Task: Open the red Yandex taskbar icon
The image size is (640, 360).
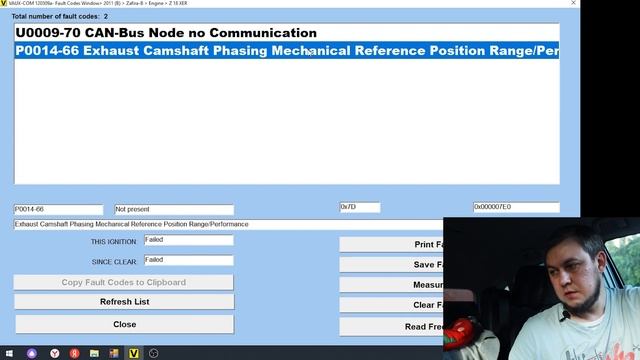Action: [74, 353]
